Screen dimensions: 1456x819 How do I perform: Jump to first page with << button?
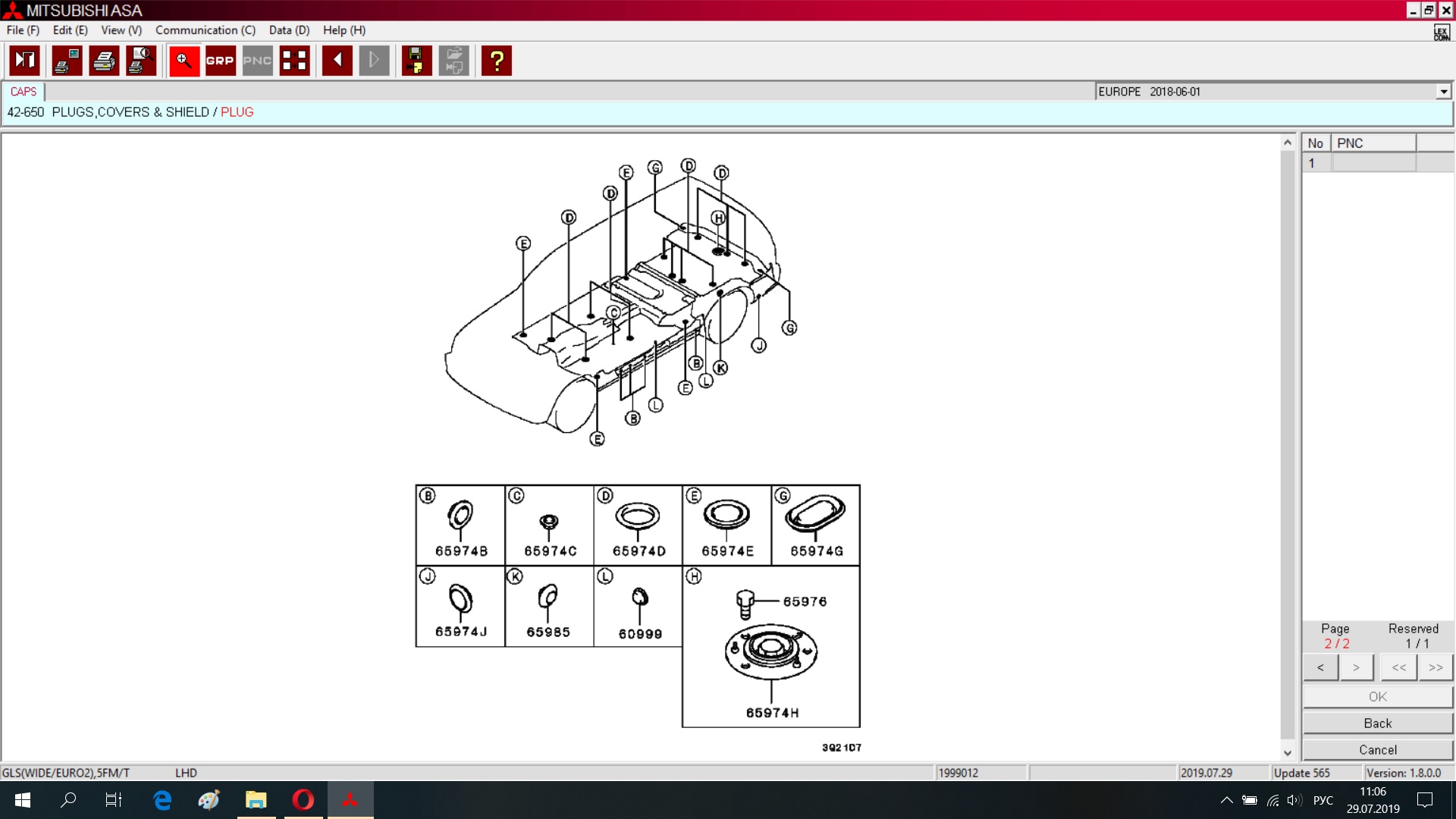[1398, 667]
